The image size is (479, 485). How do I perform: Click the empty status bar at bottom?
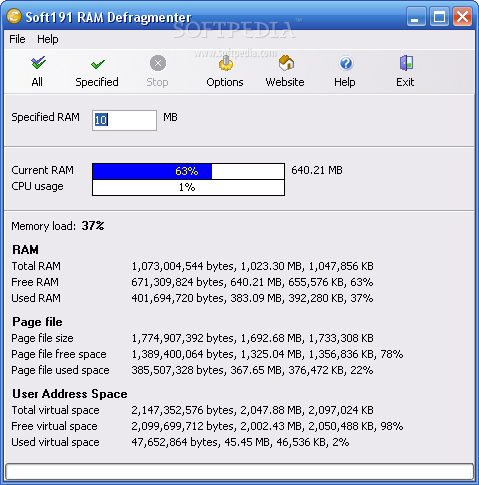(239, 472)
